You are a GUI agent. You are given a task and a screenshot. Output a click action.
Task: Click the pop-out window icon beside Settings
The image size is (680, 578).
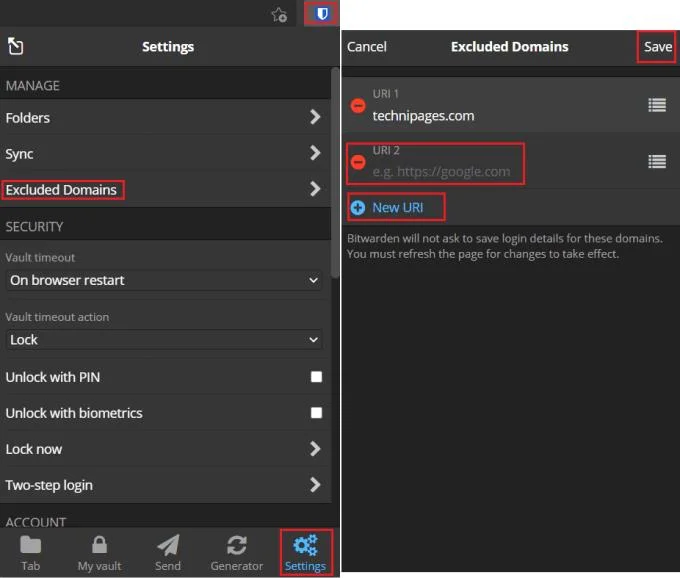point(15,46)
